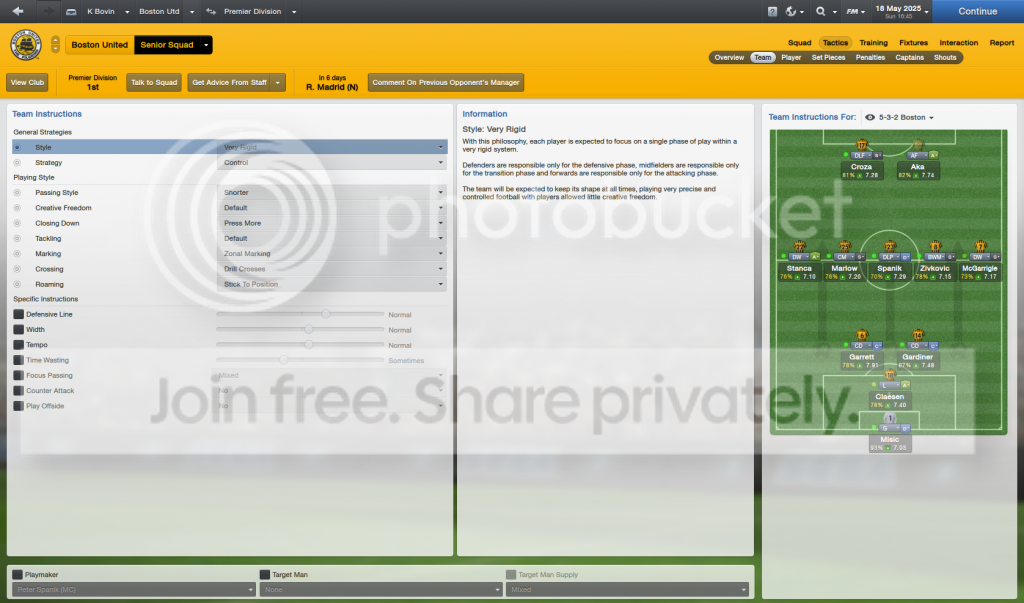The width and height of the screenshot is (1024, 603).
Task: Switch to the Training tab
Action: [873, 42]
